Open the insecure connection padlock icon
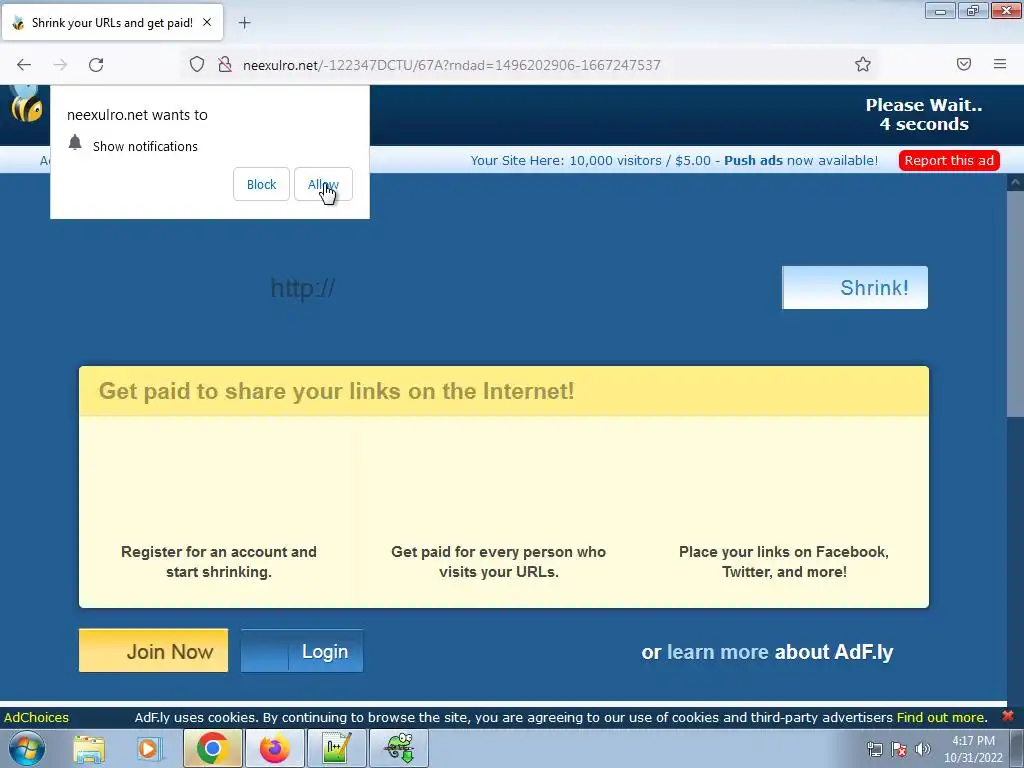The width and height of the screenshot is (1024, 768). tap(225, 65)
